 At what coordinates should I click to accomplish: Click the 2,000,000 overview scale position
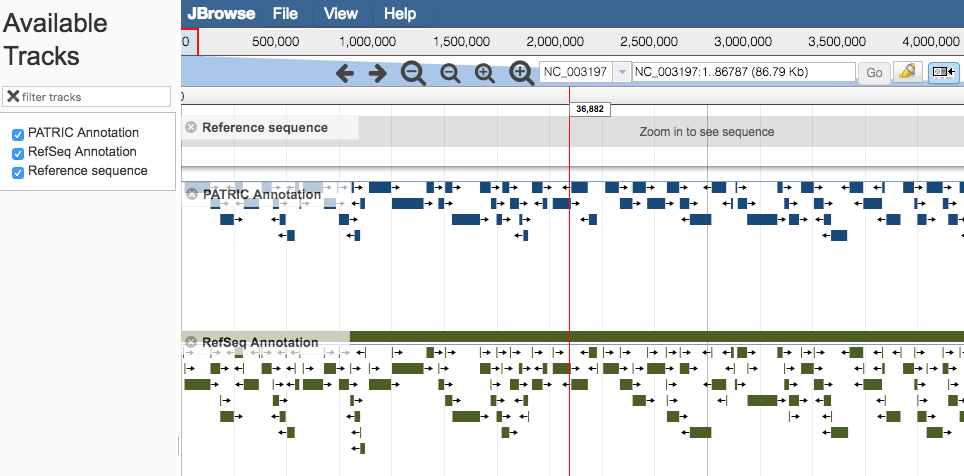(x=555, y=42)
